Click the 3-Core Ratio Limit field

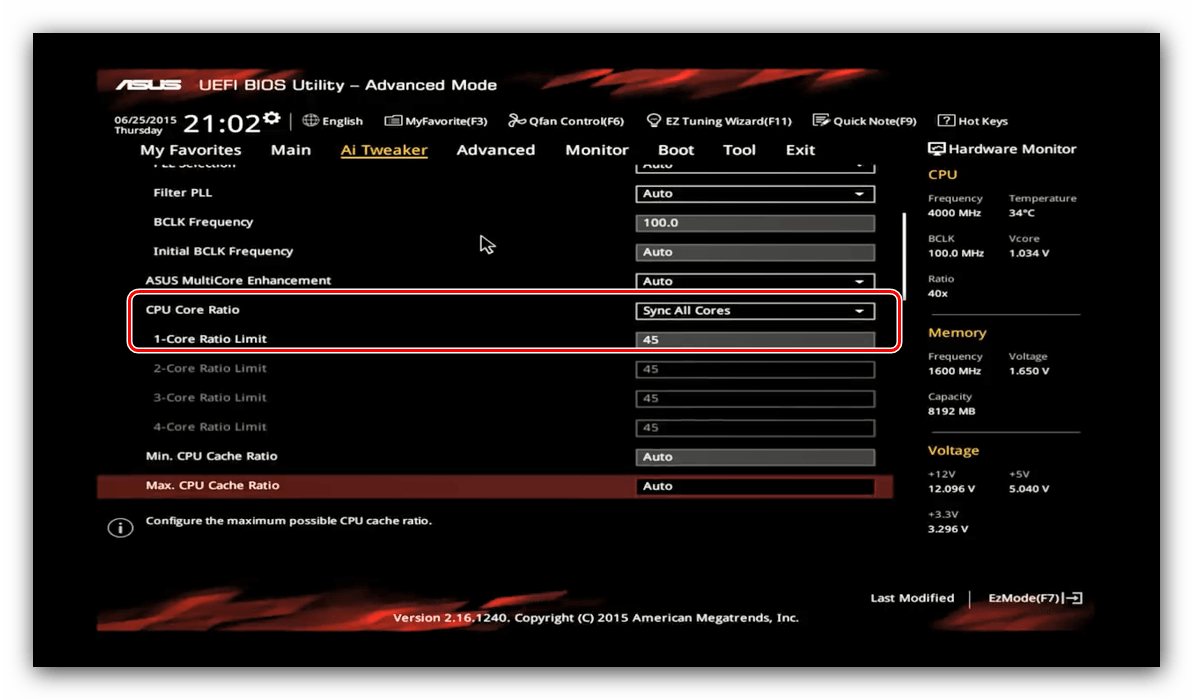pos(755,399)
